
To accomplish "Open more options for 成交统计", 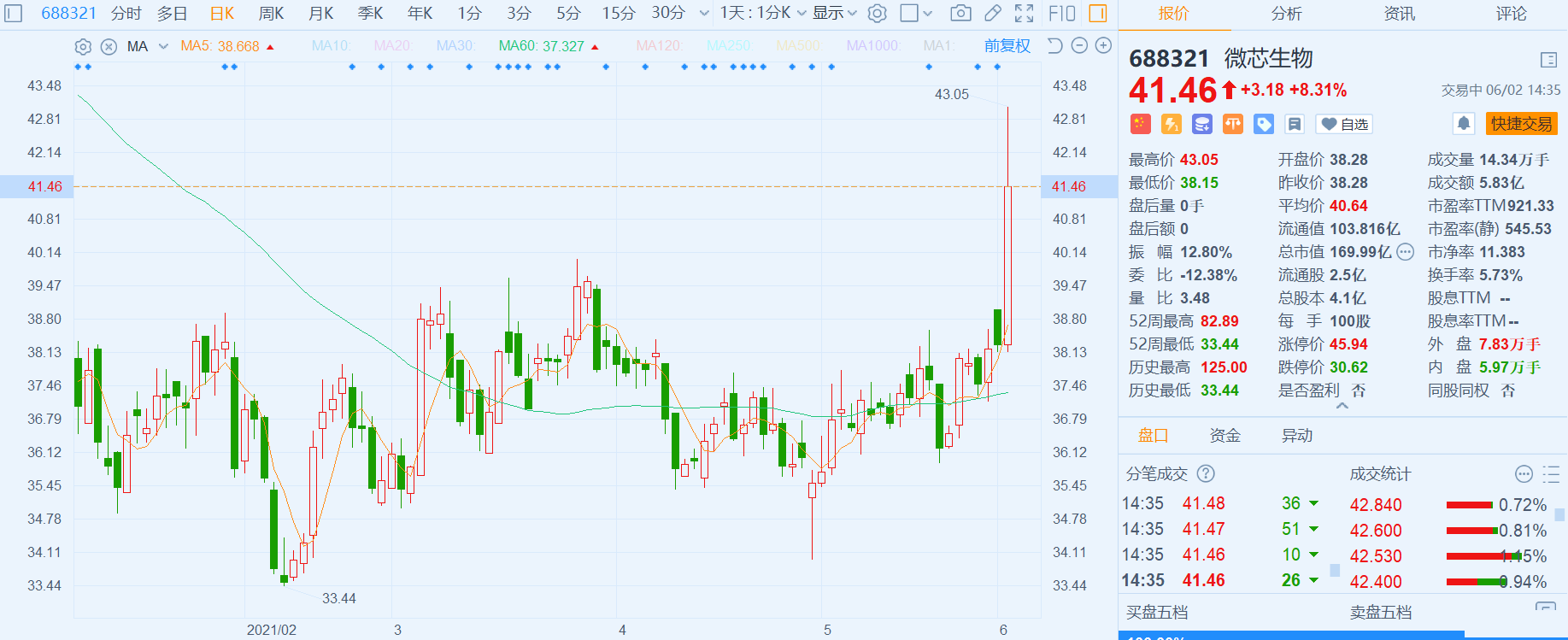I will 1524,473.
